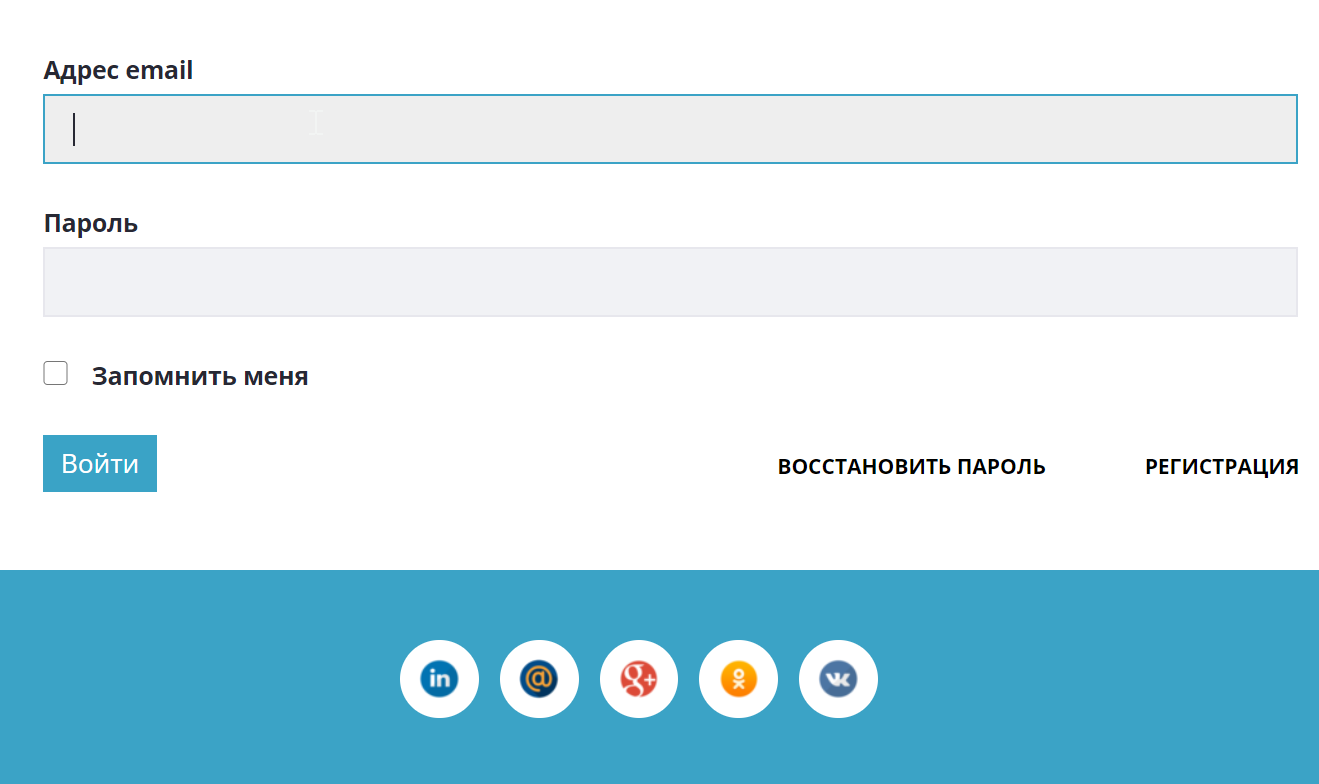Image resolution: width=1319 pixels, height=784 pixels.
Task: Log in using the VK icon
Action: pos(838,679)
